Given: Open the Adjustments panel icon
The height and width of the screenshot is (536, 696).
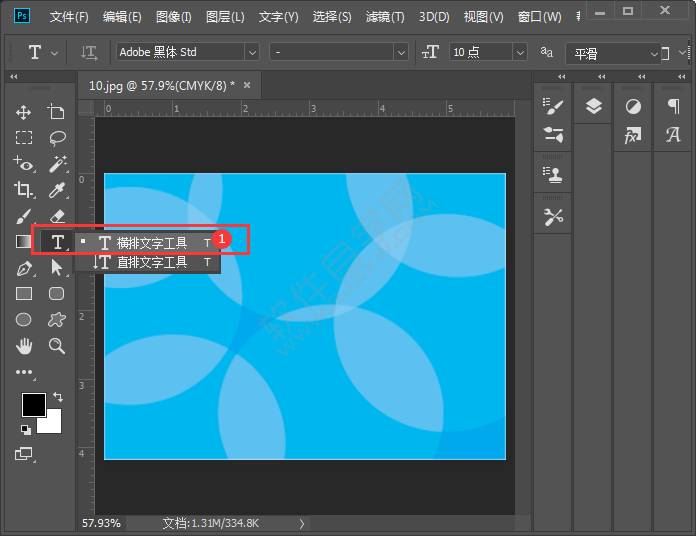Looking at the screenshot, I should tap(633, 106).
